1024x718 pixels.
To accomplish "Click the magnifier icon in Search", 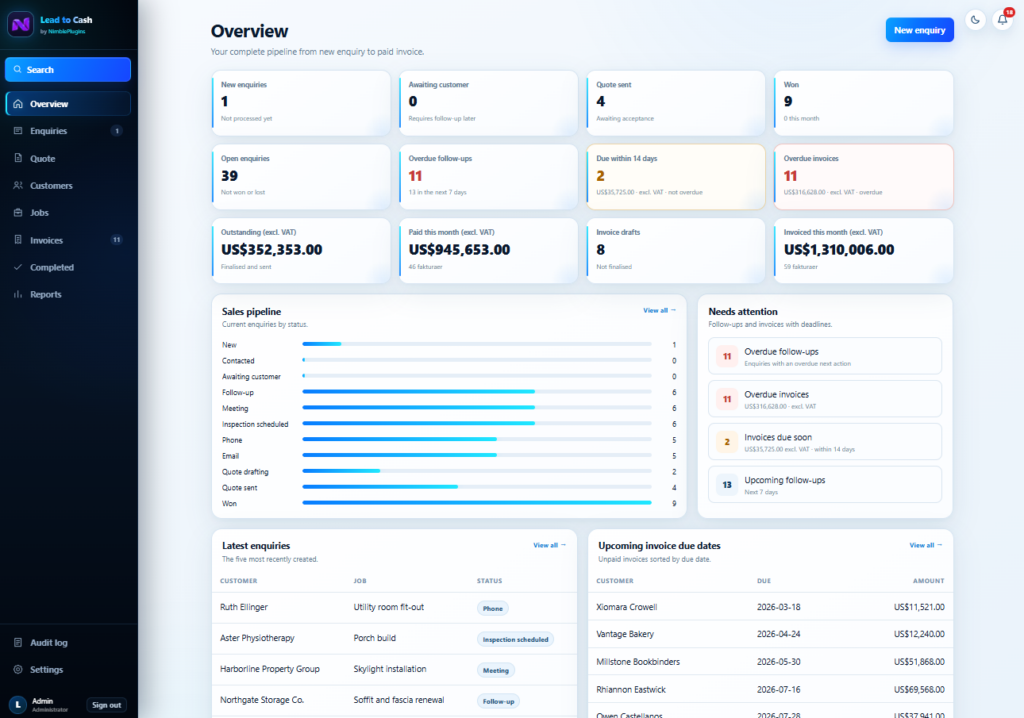I will point(18,69).
